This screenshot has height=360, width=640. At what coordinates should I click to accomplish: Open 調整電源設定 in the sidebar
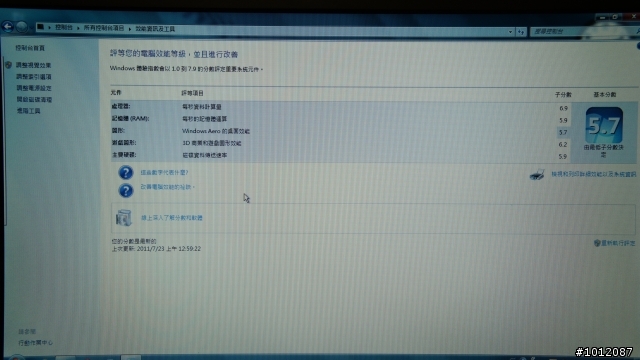(34, 88)
